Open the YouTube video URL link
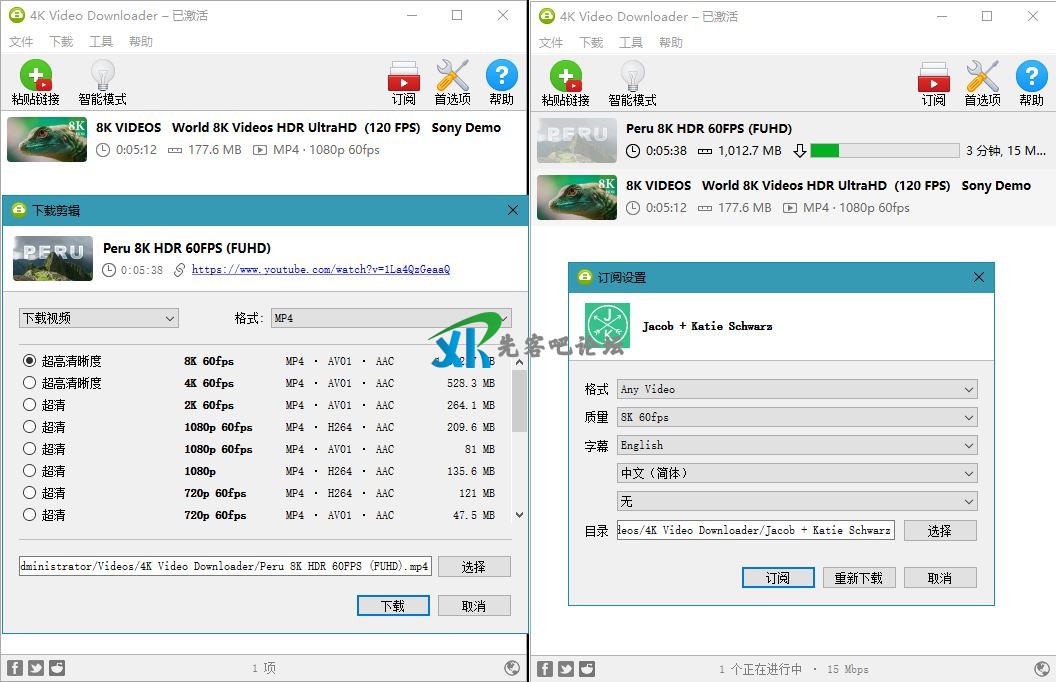This screenshot has height=682, width=1056. [x=320, y=270]
